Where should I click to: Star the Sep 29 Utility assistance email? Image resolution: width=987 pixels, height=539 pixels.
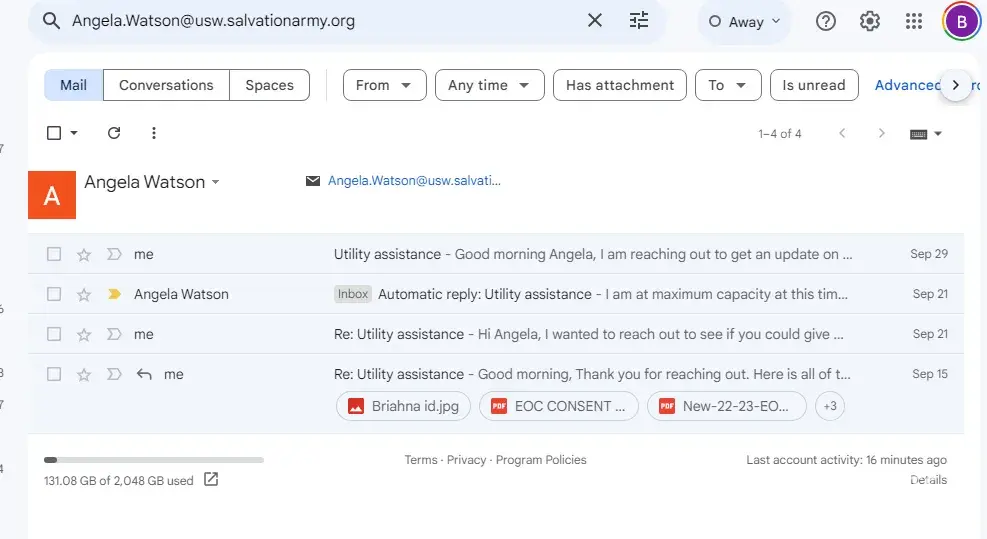click(84, 255)
